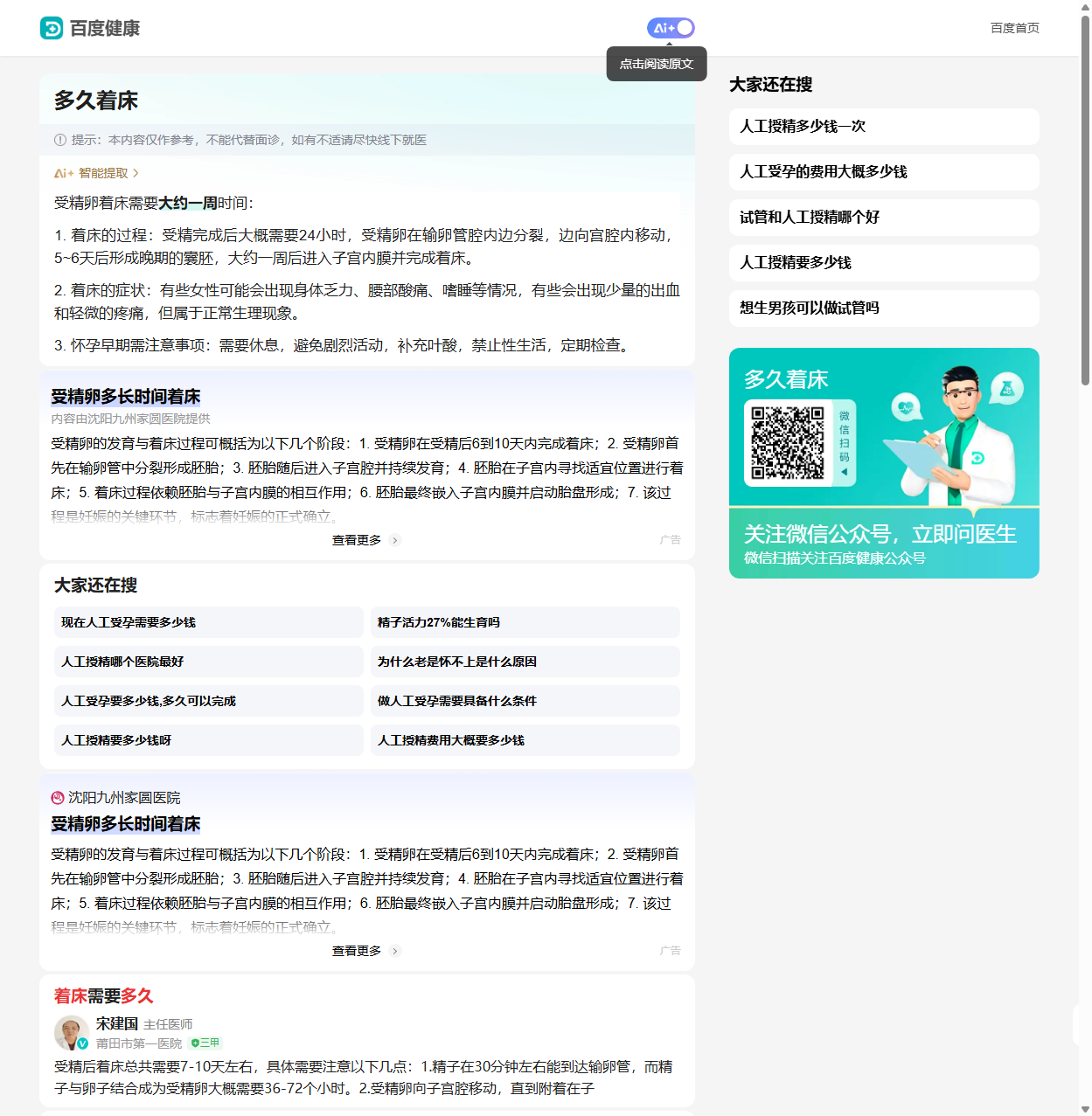Expand second 查看更多 below hospital article
This screenshot has width=1092, height=1116.
click(365, 951)
